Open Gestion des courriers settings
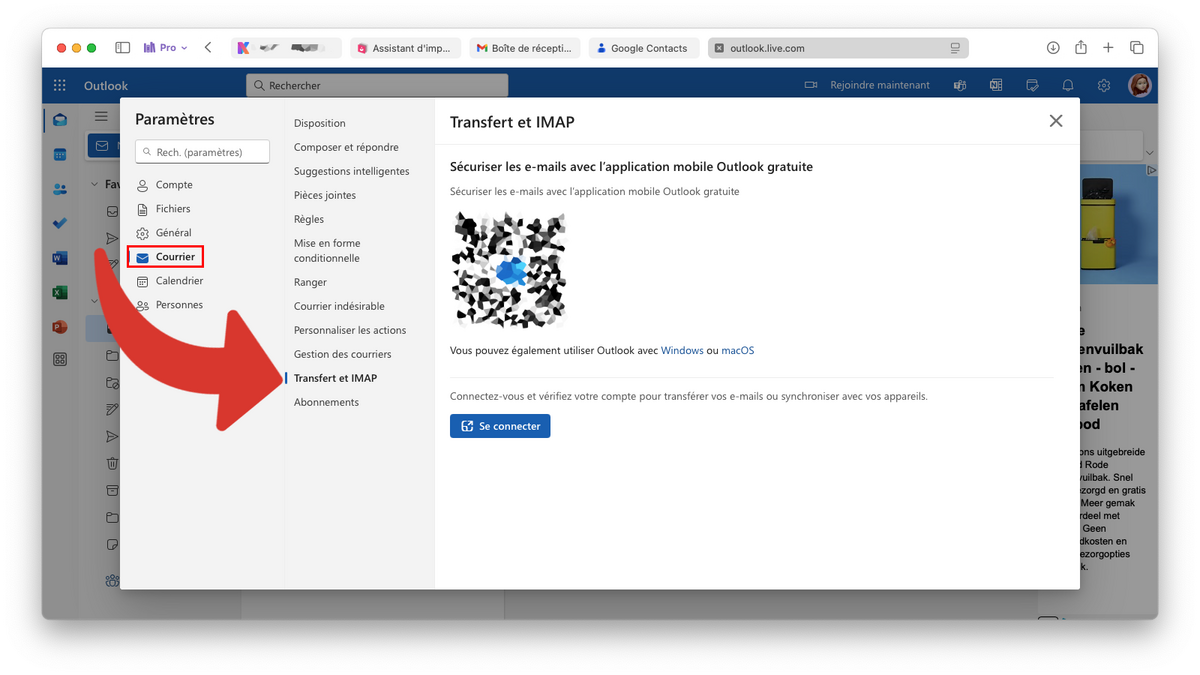Viewport: 1200px width, 675px height. (x=343, y=354)
